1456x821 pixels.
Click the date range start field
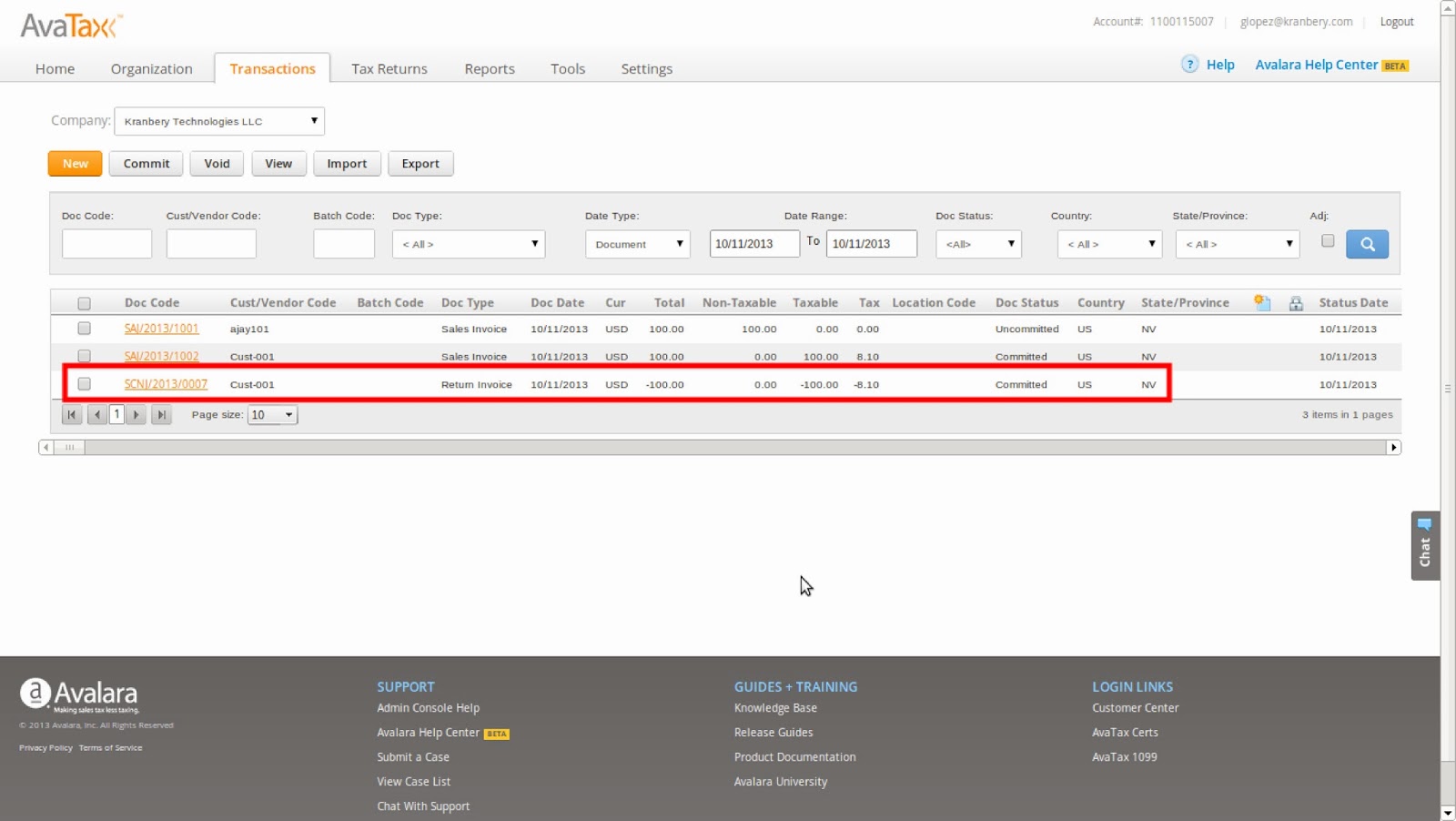tap(754, 244)
